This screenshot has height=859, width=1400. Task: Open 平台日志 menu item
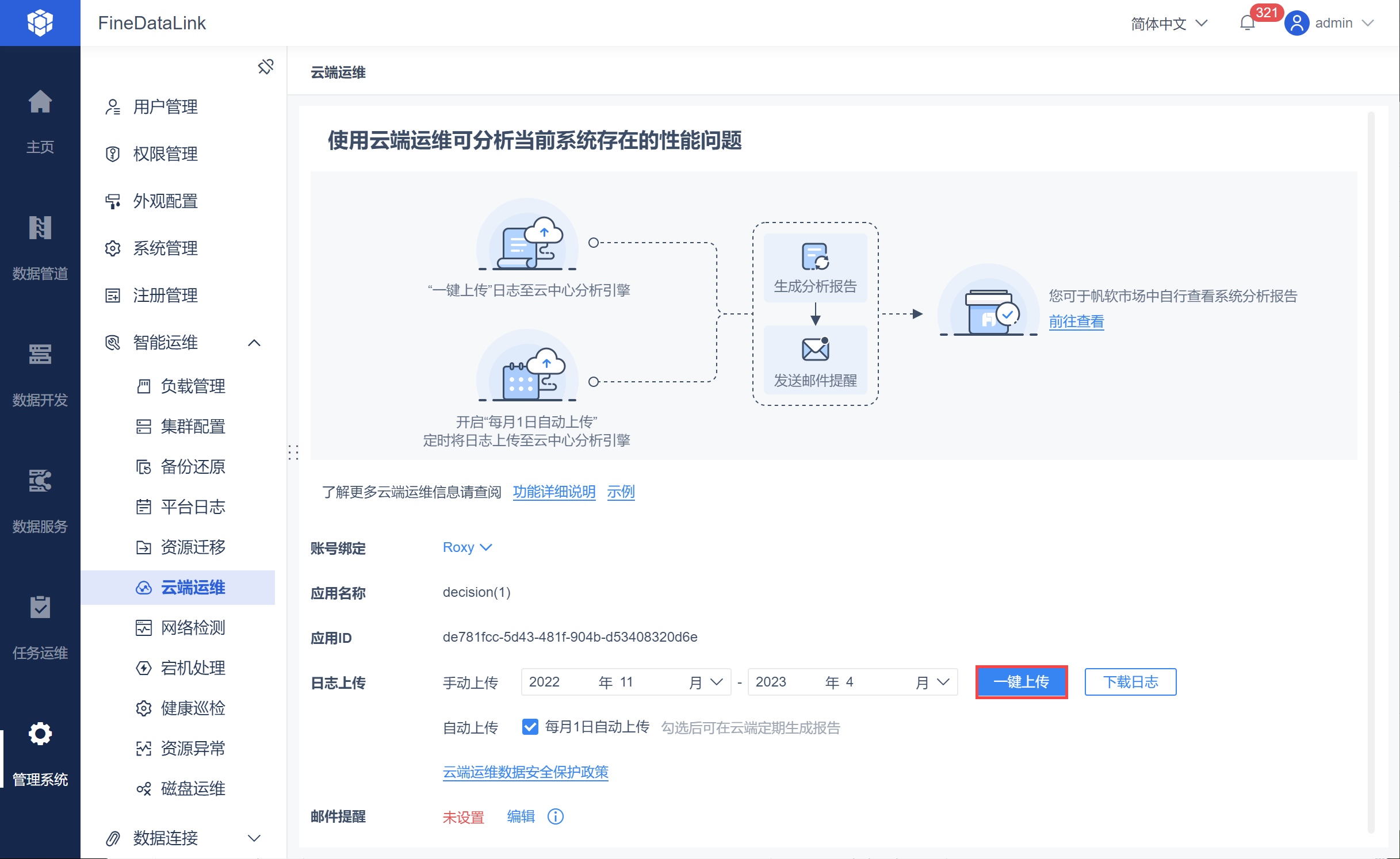pyautogui.click(x=193, y=507)
